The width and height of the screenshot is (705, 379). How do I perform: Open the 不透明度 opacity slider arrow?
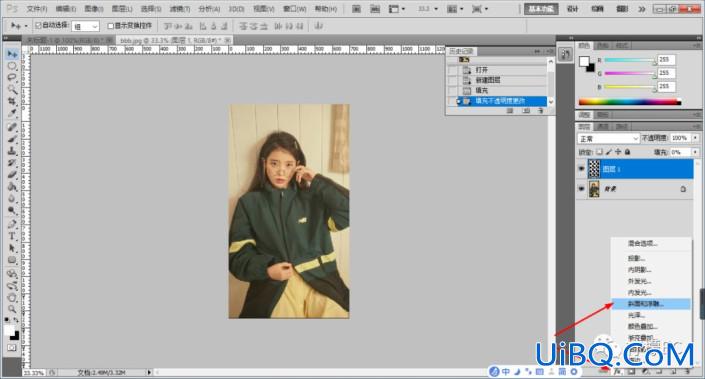pyautogui.click(x=696, y=138)
